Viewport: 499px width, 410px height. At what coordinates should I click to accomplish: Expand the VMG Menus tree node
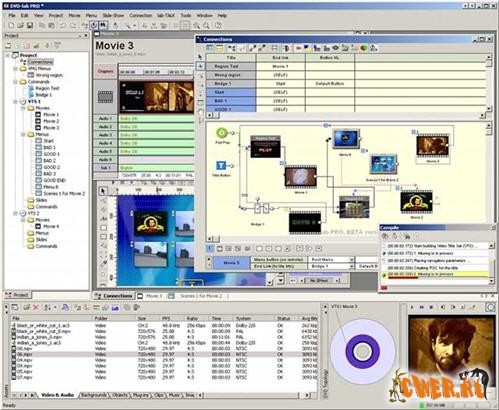click(16, 68)
